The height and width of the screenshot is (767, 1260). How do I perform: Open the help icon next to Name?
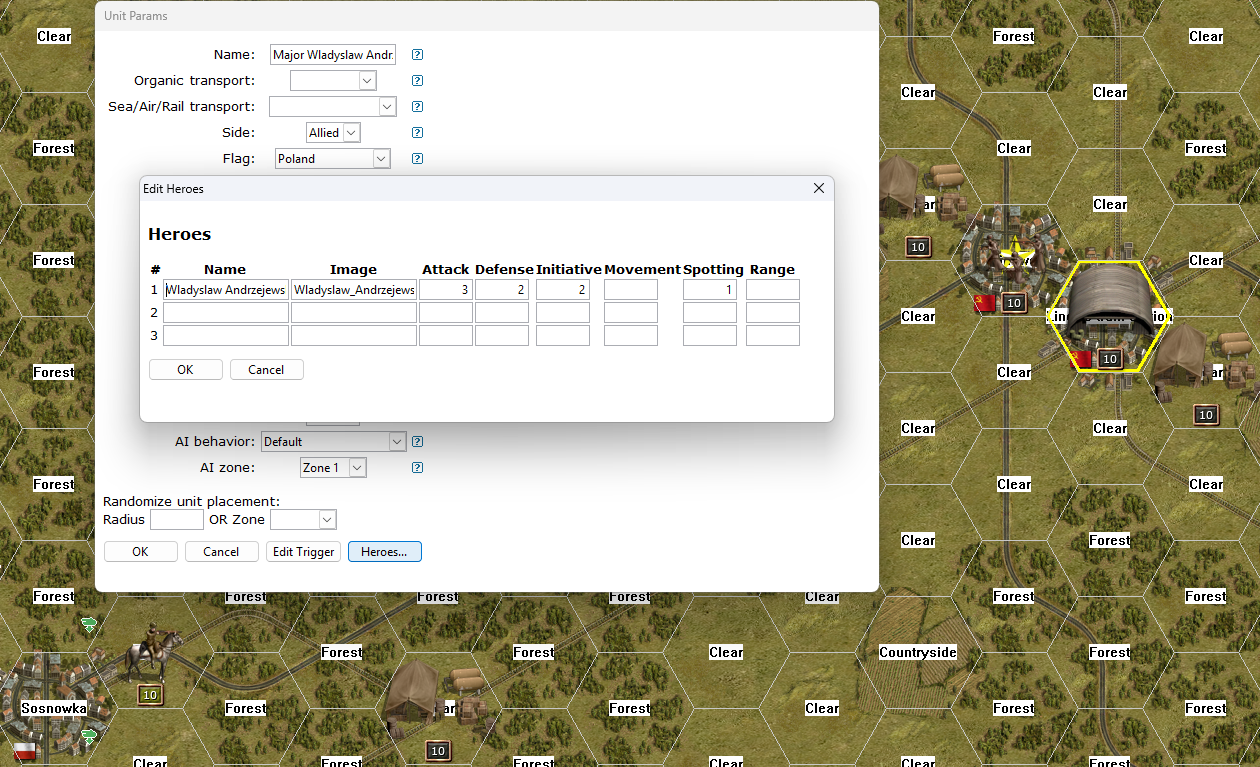coord(417,55)
